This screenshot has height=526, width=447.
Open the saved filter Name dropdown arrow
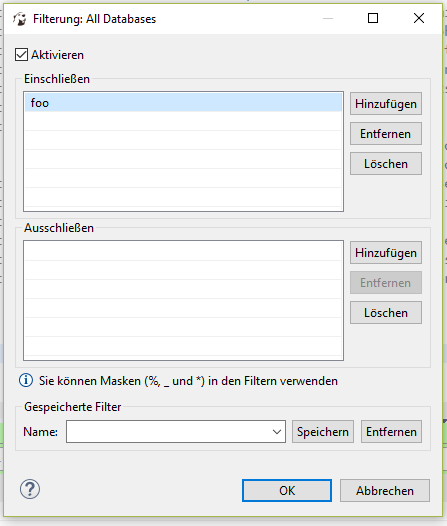point(277,432)
